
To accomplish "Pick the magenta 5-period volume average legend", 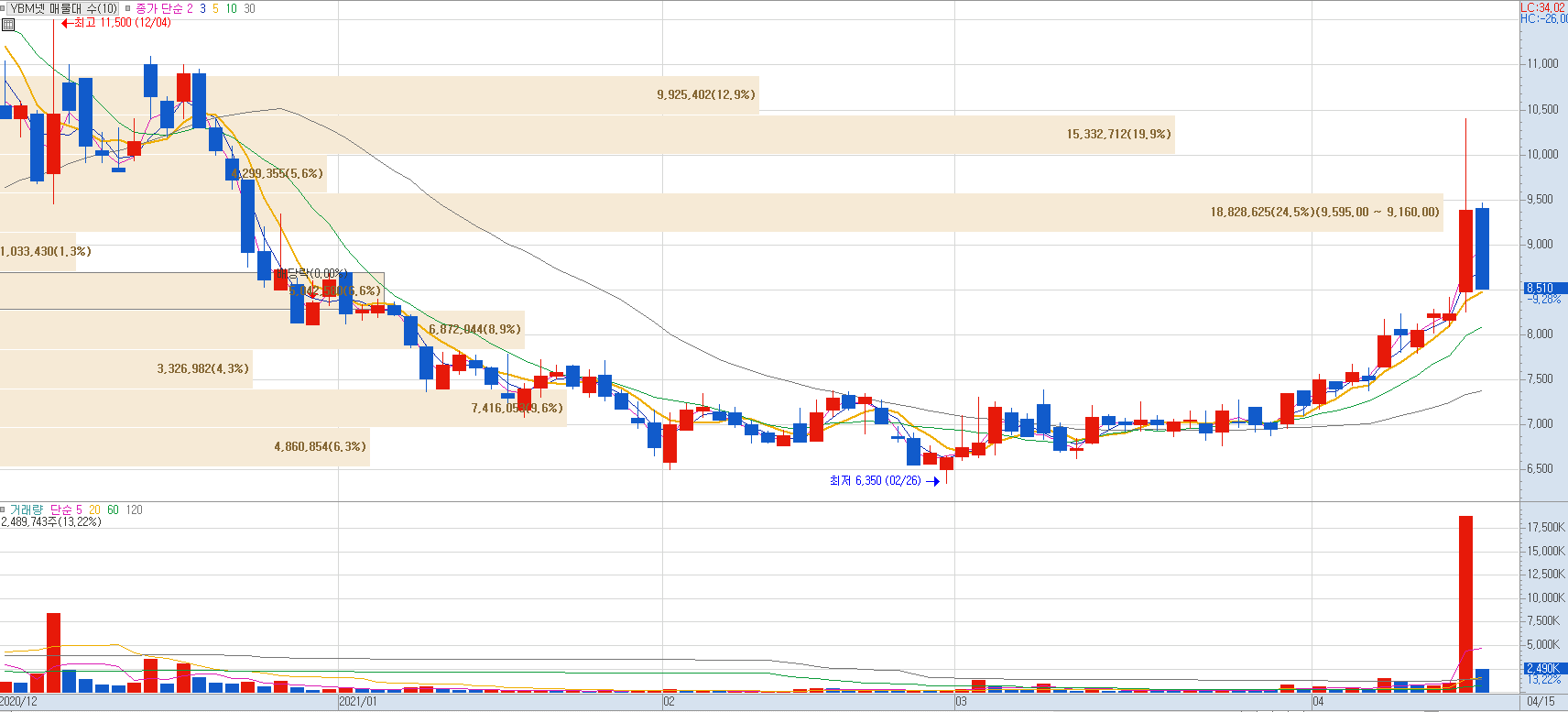I will point(80,509).
